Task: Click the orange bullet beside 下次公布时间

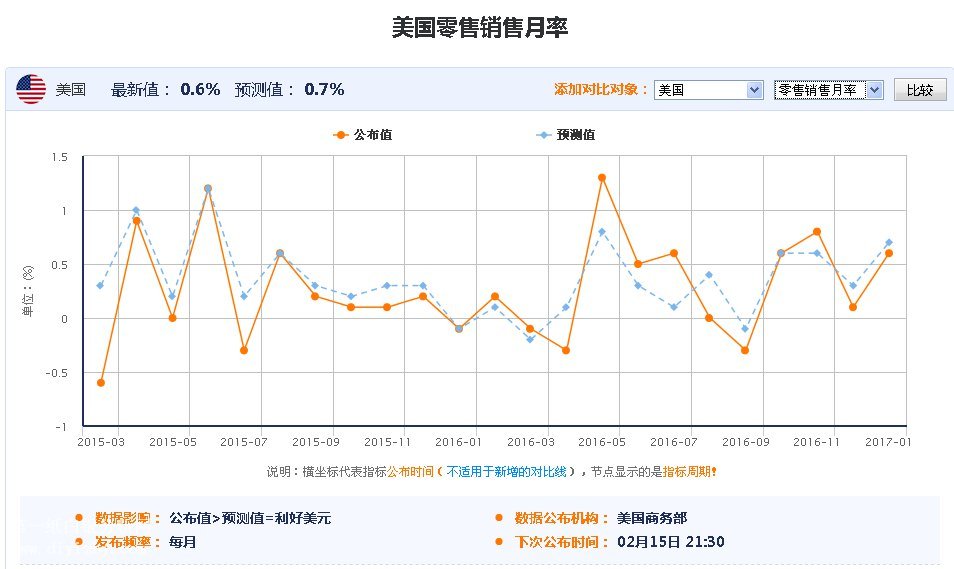Action: click(x=499, y=542)
